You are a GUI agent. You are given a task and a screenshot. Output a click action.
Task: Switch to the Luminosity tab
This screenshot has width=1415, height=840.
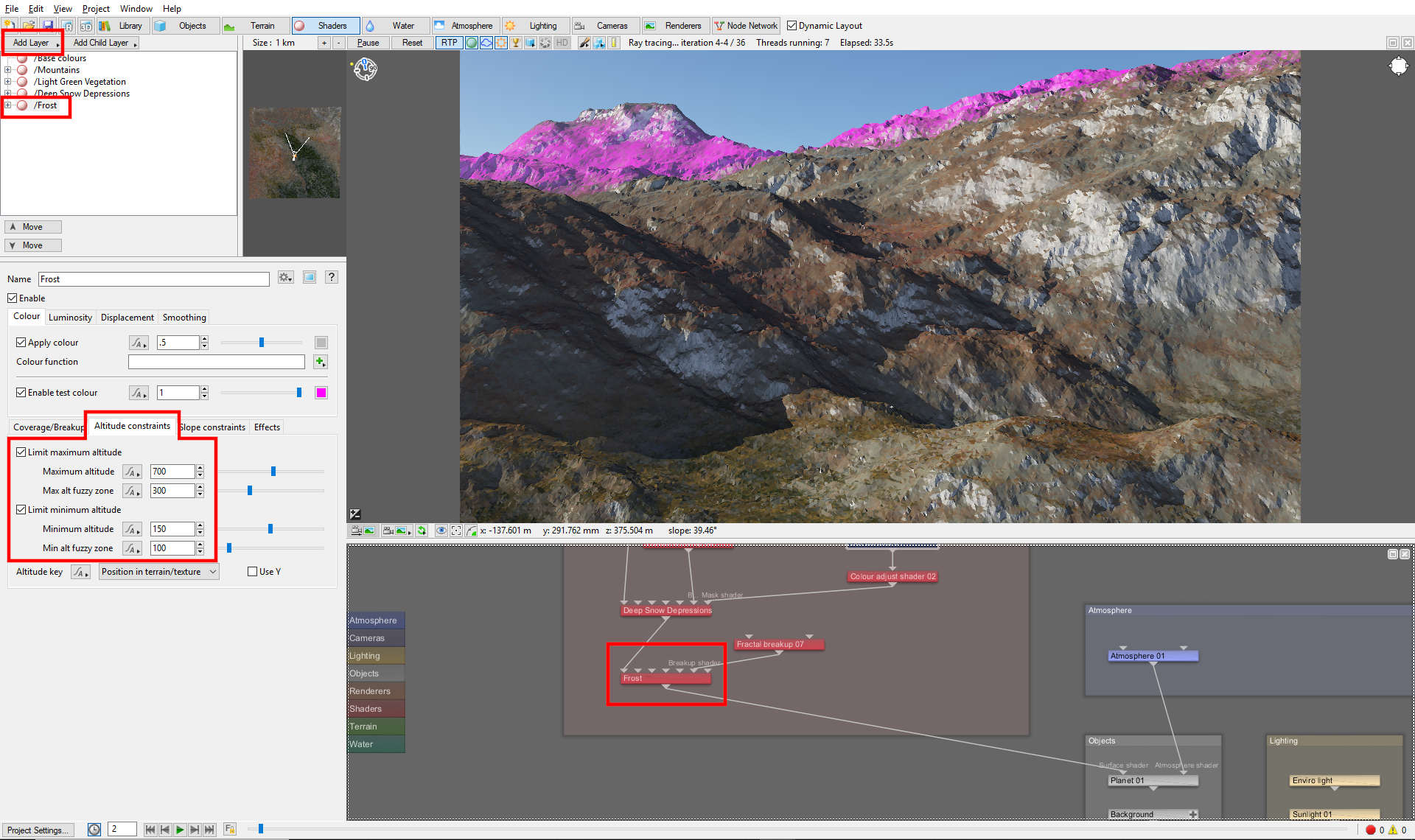click(x=70, y=318)
